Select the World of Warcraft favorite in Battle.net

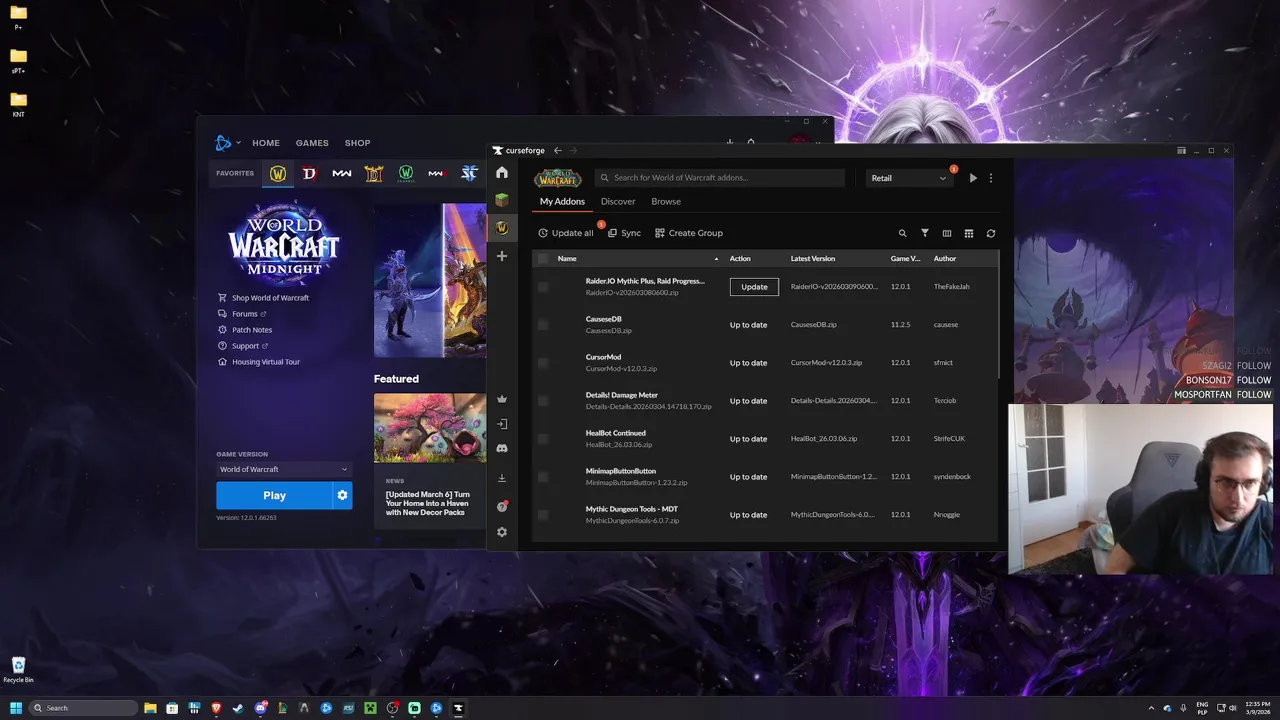(x=278, y=173)
